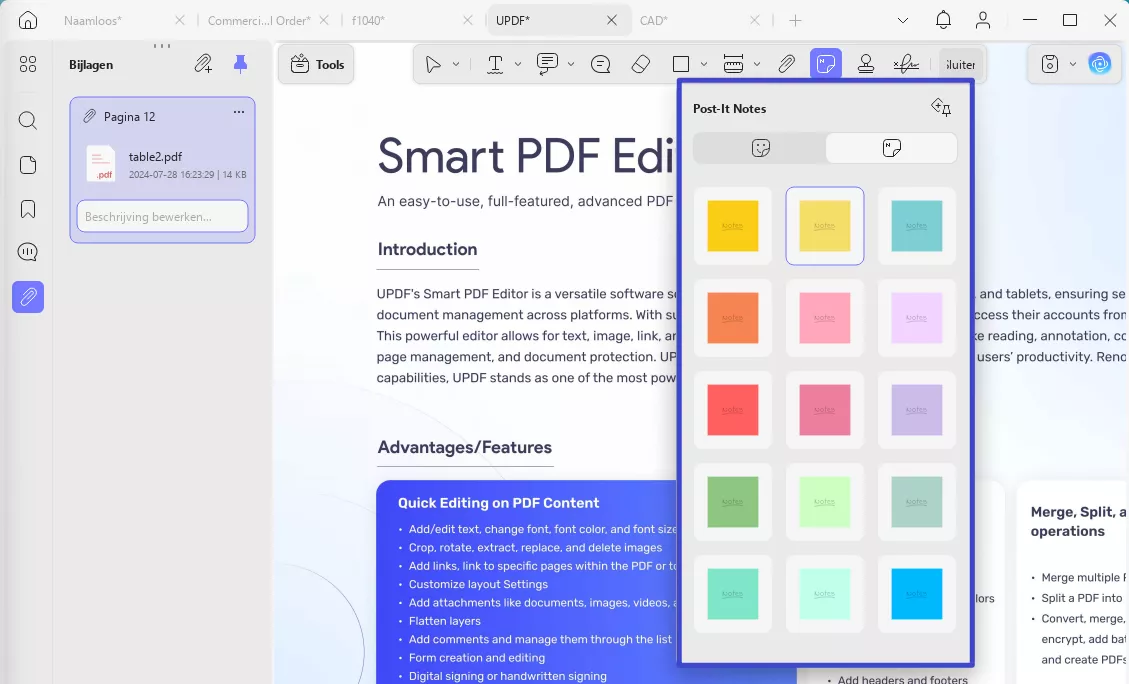Open the UPDF AI assistant icon
The image size is (1129, 684).
(1099, 64)
